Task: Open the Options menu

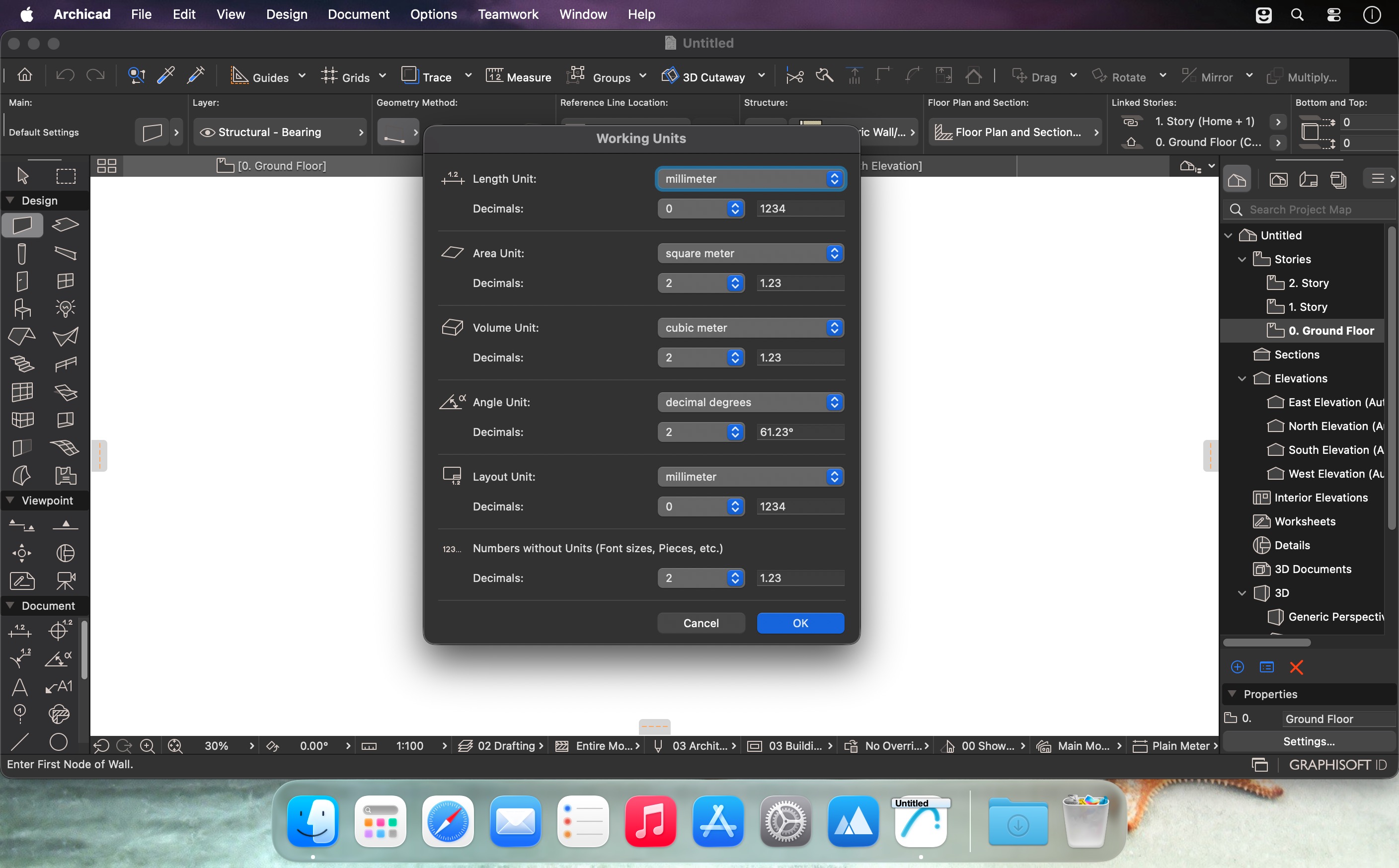Action: coord(434,14)
